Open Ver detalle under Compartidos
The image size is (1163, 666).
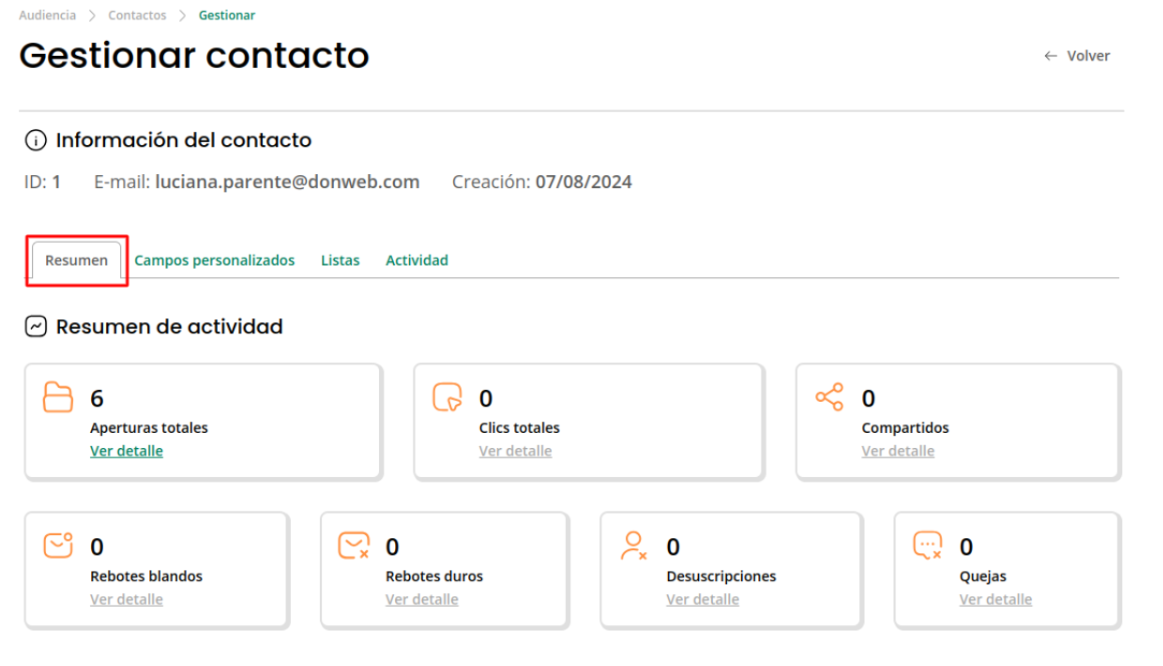coord(898,451)
